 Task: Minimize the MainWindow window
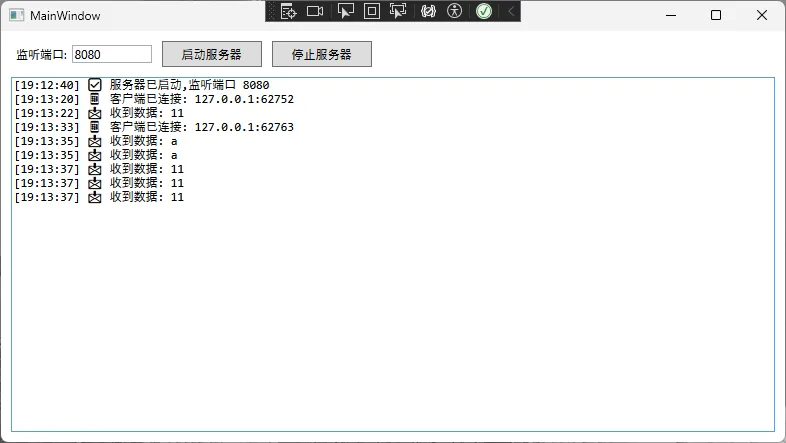[x=669, y=15]
